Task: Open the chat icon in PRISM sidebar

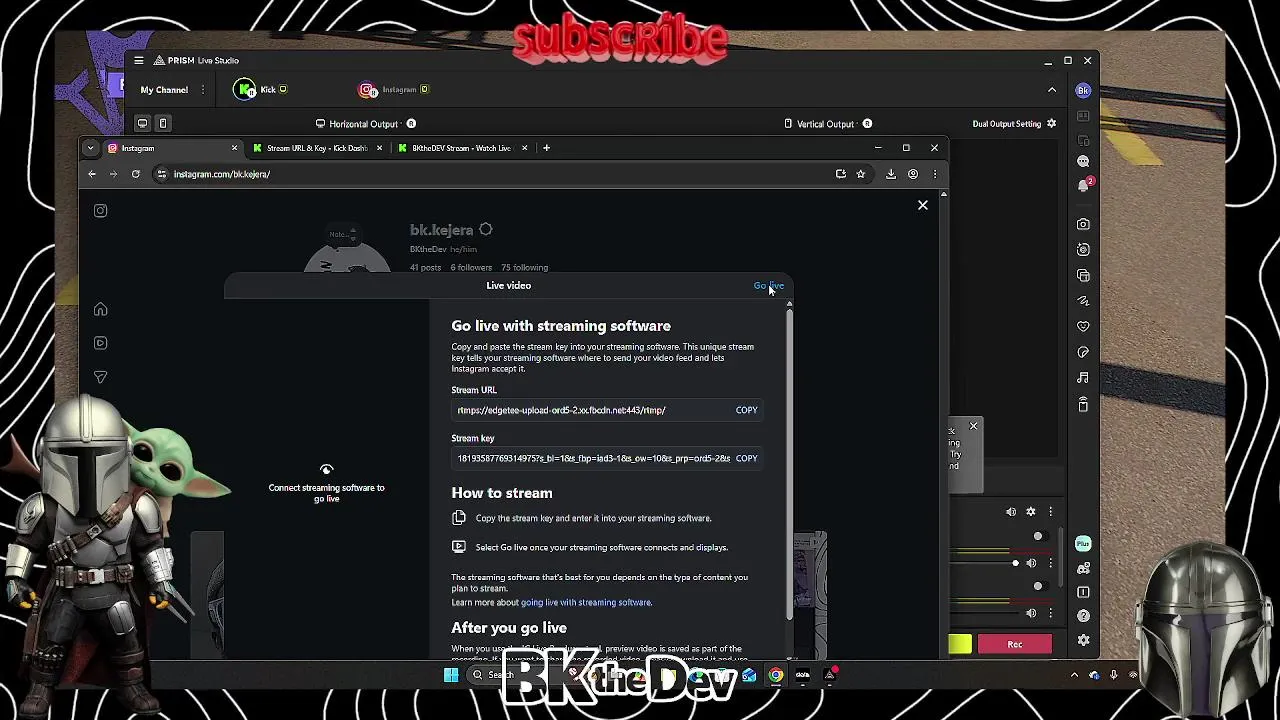Action: click(1083, 161)
